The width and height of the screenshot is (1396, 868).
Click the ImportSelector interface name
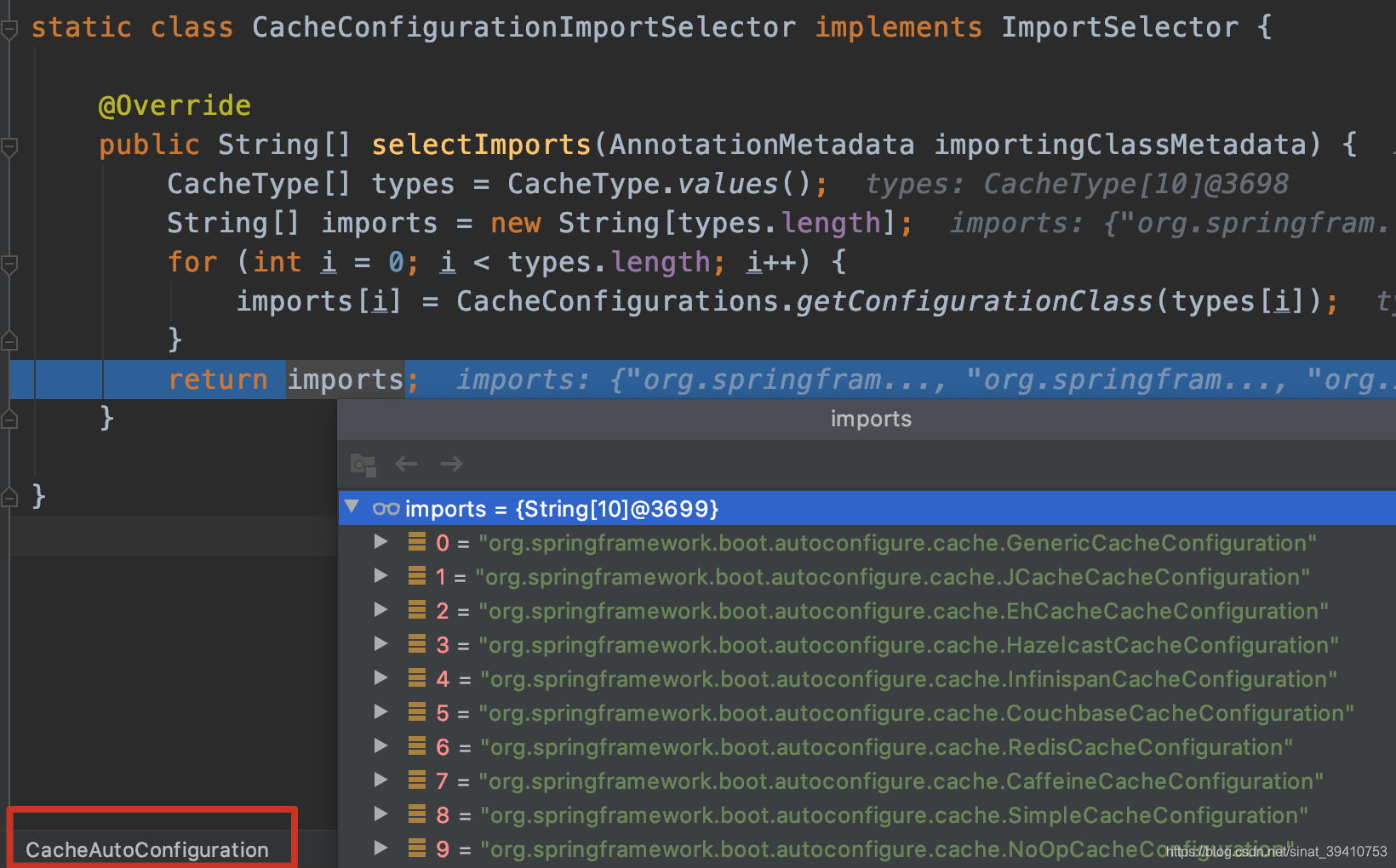coord(1119,27)
